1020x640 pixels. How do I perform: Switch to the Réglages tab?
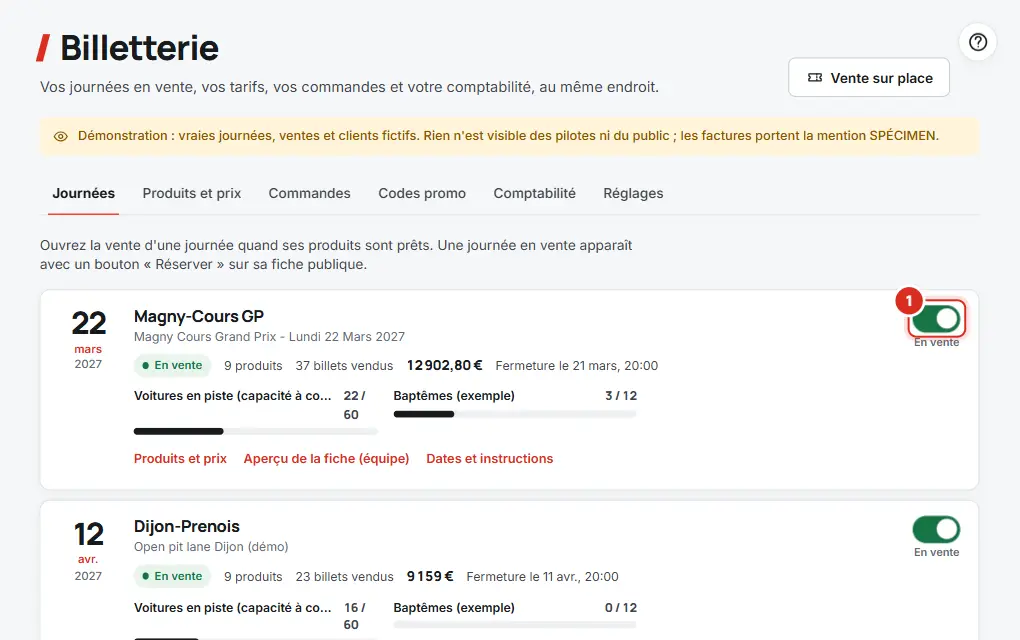633,193
